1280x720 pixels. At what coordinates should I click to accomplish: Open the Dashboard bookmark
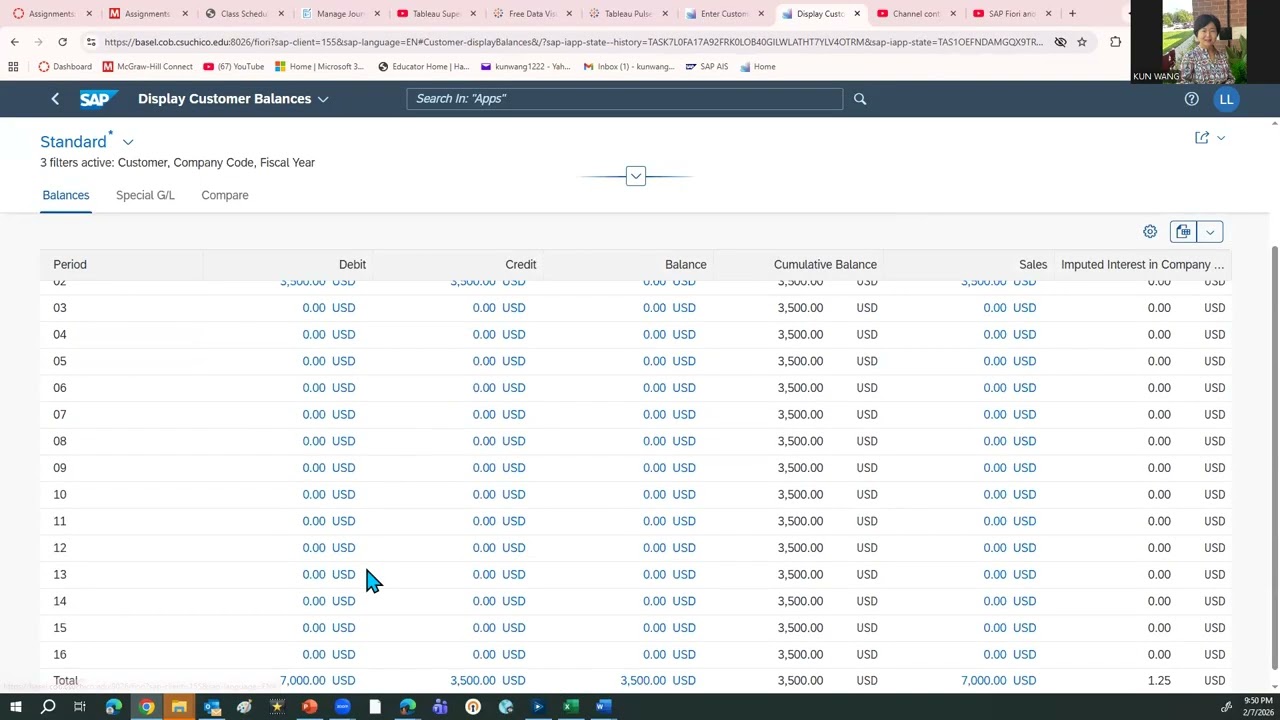click(x=65, y=66)
